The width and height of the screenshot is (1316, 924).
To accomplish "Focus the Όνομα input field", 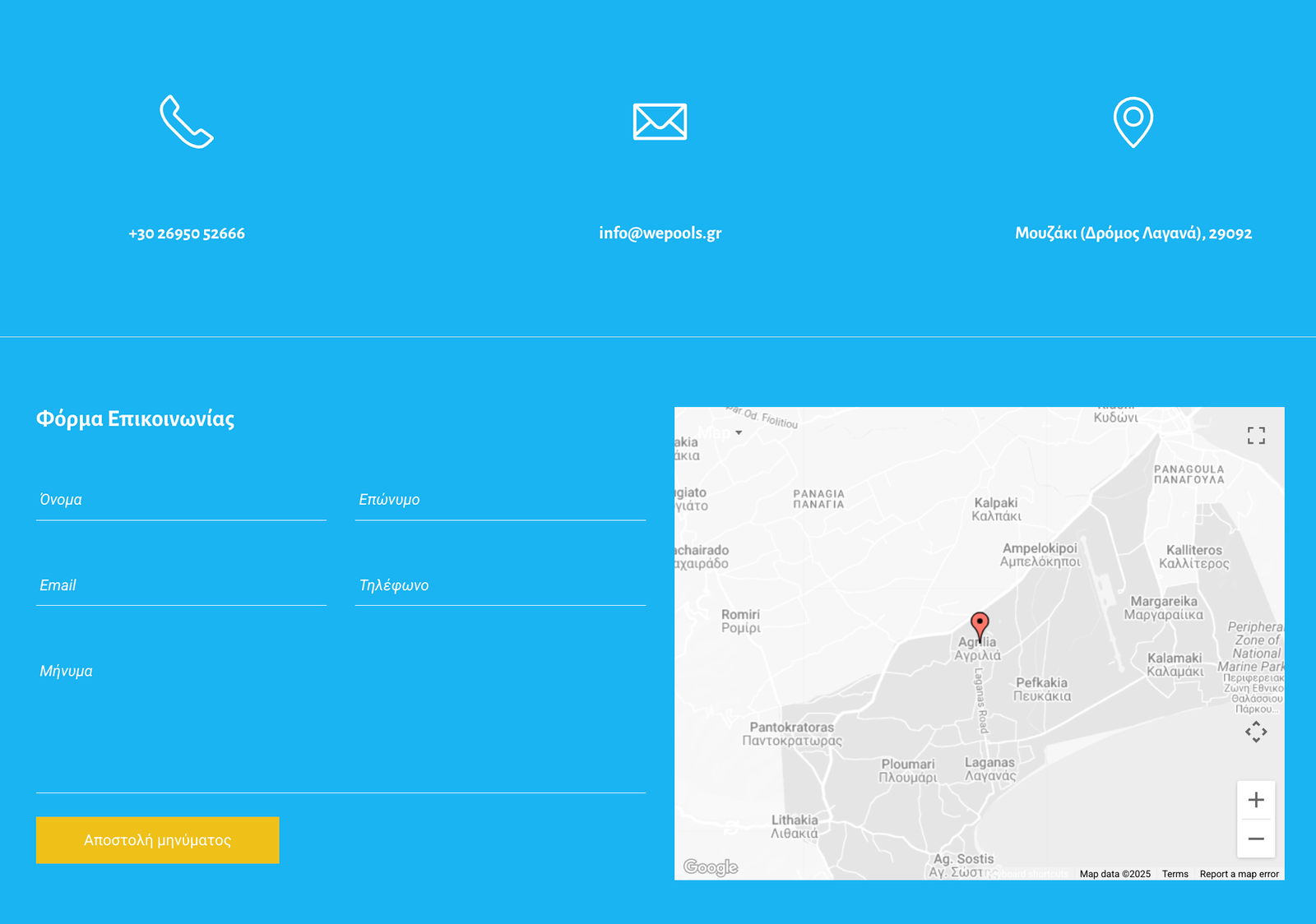I will (x=181, y=500).
